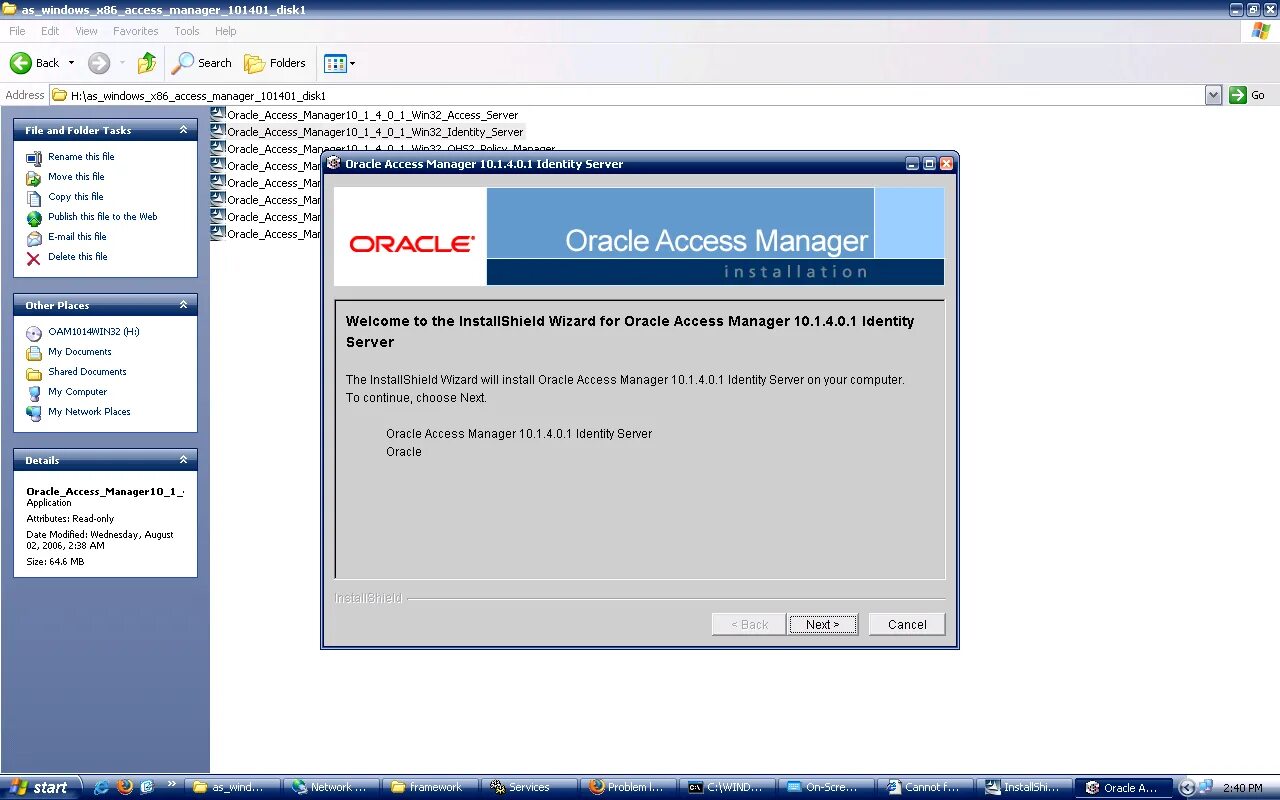Collapse the File and Folder Tasks panel
The image size is (1280, 800).
[183, 130]
